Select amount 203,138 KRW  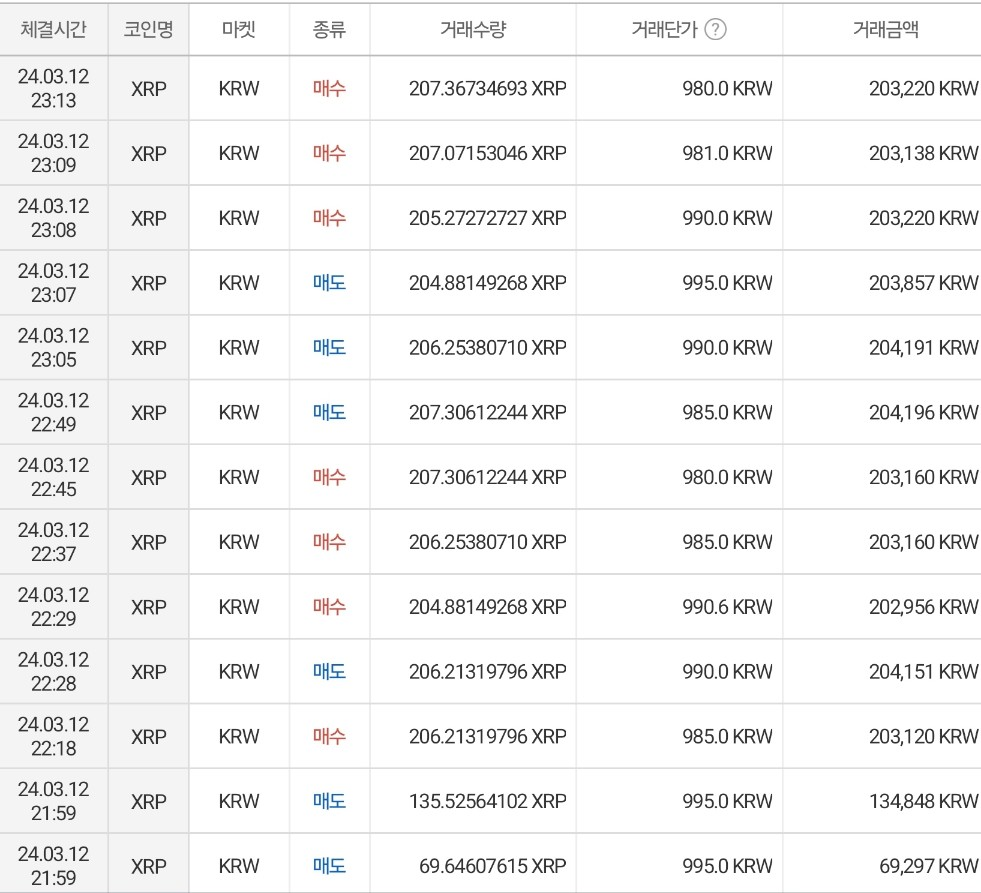coord(923,153)
